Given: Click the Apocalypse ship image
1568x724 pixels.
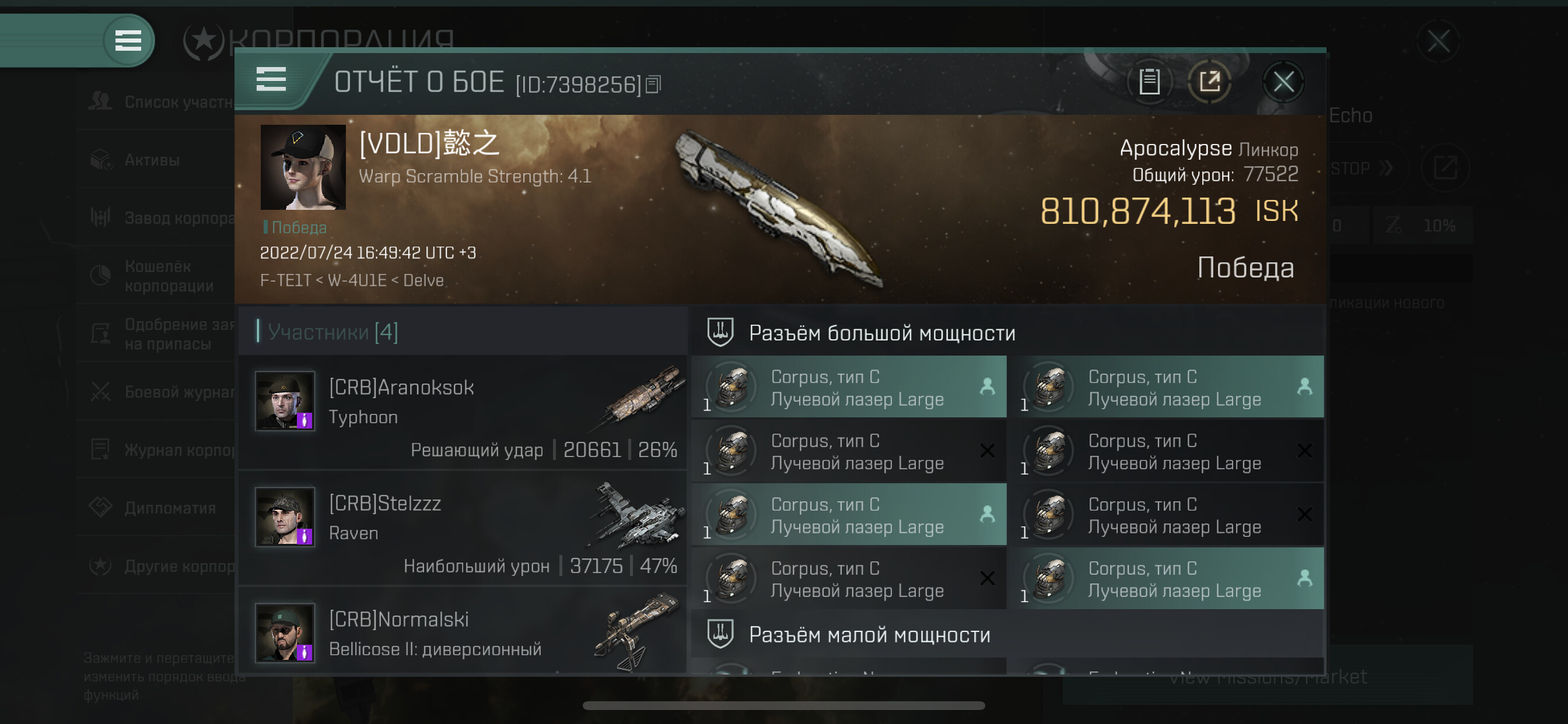Looking at the screenshot, I should [x=779, y=207].
